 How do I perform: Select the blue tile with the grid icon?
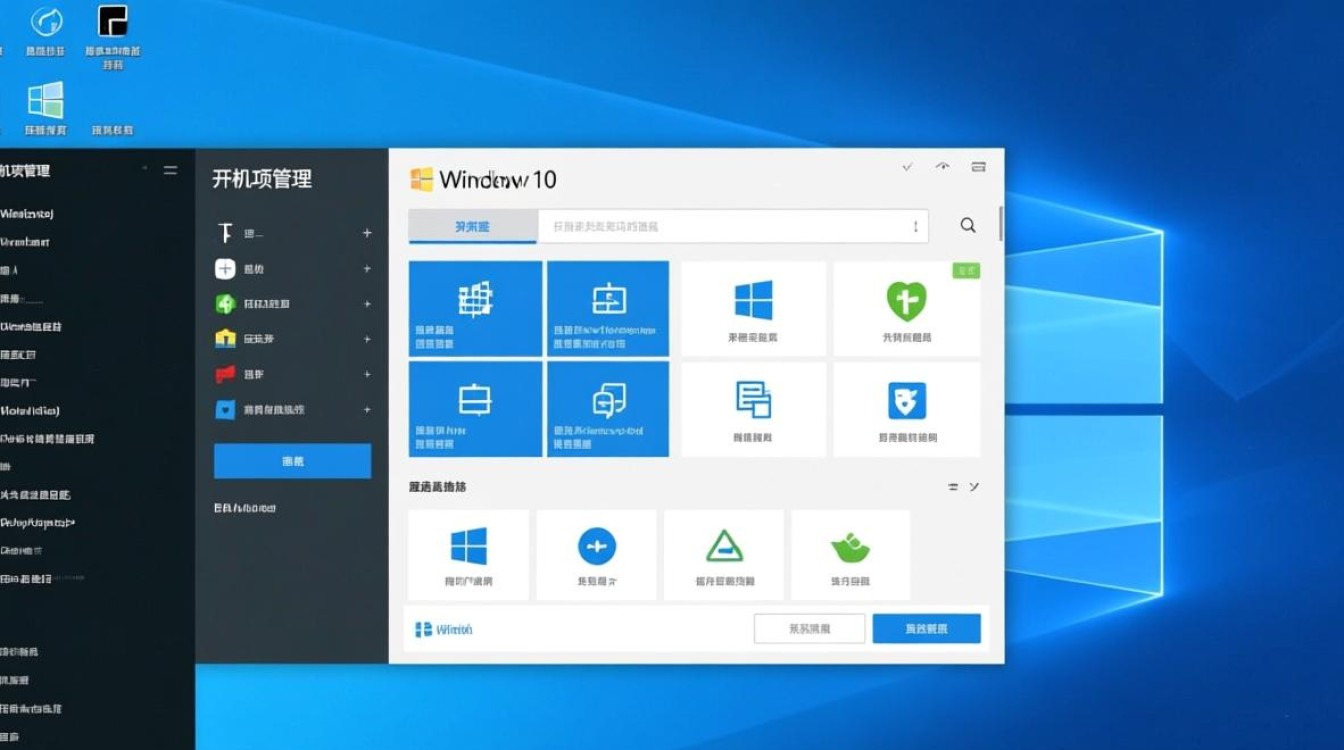475,308
